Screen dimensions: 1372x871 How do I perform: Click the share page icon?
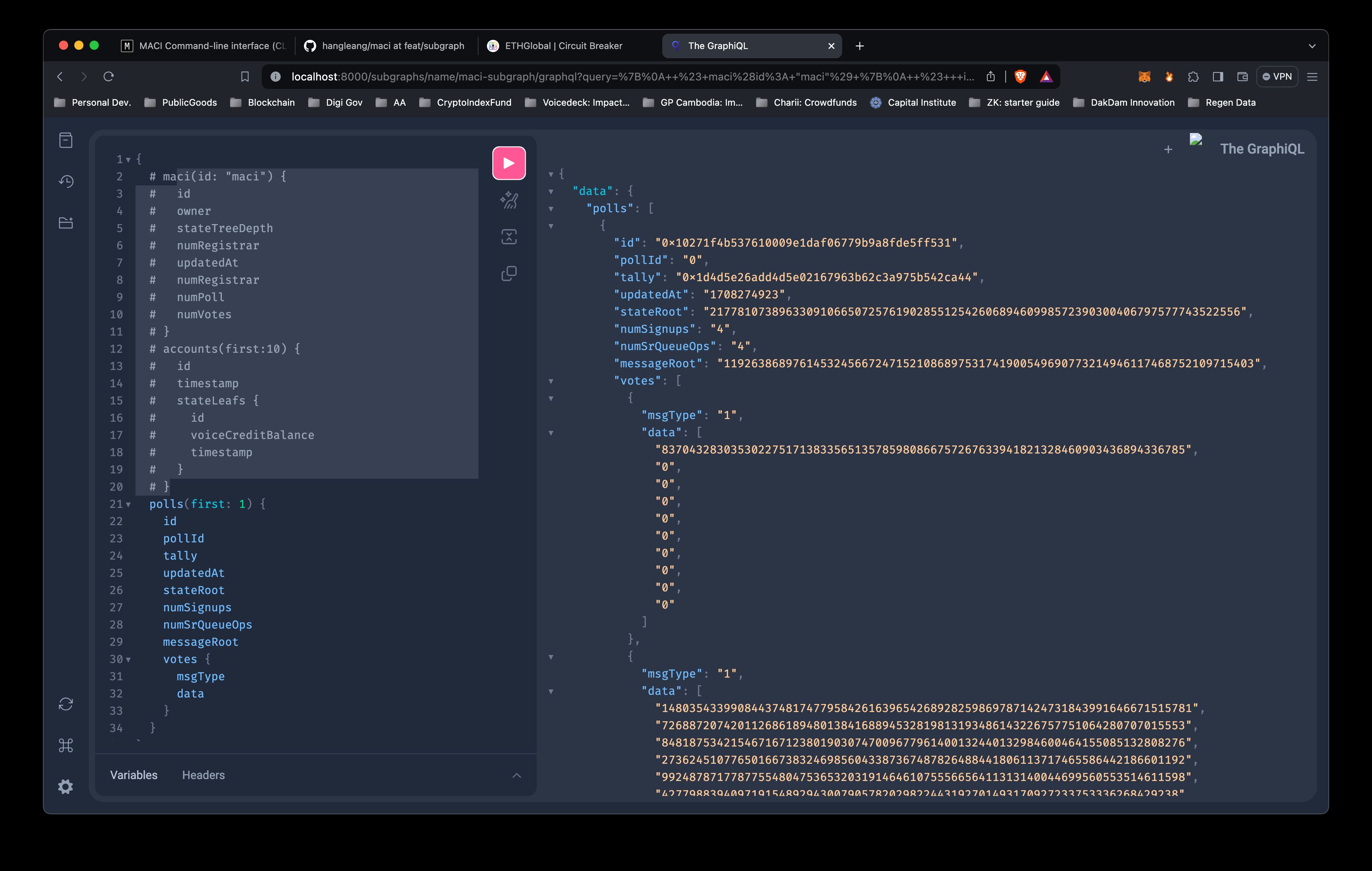(x=991, y=76)
